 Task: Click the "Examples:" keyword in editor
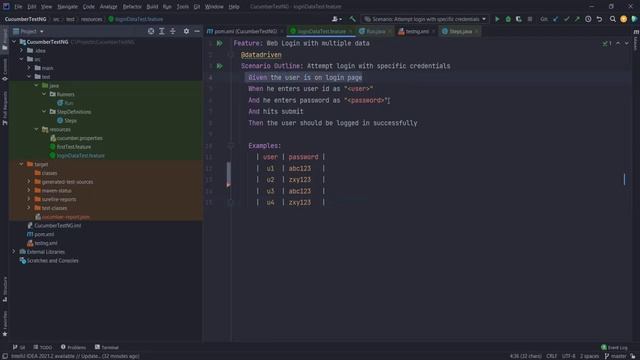(264, 146)
